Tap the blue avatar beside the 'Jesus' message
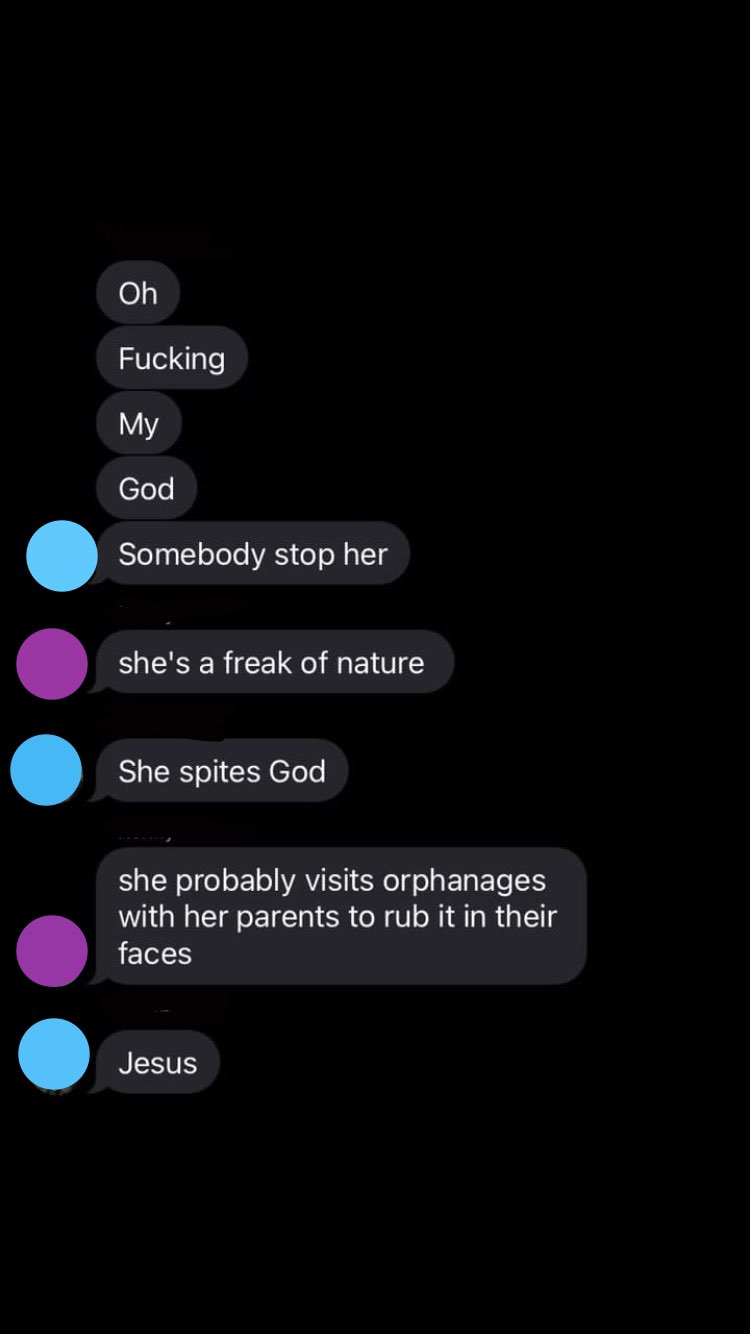This screenshot has width=750, height=1334. [x=54, y=1054]
